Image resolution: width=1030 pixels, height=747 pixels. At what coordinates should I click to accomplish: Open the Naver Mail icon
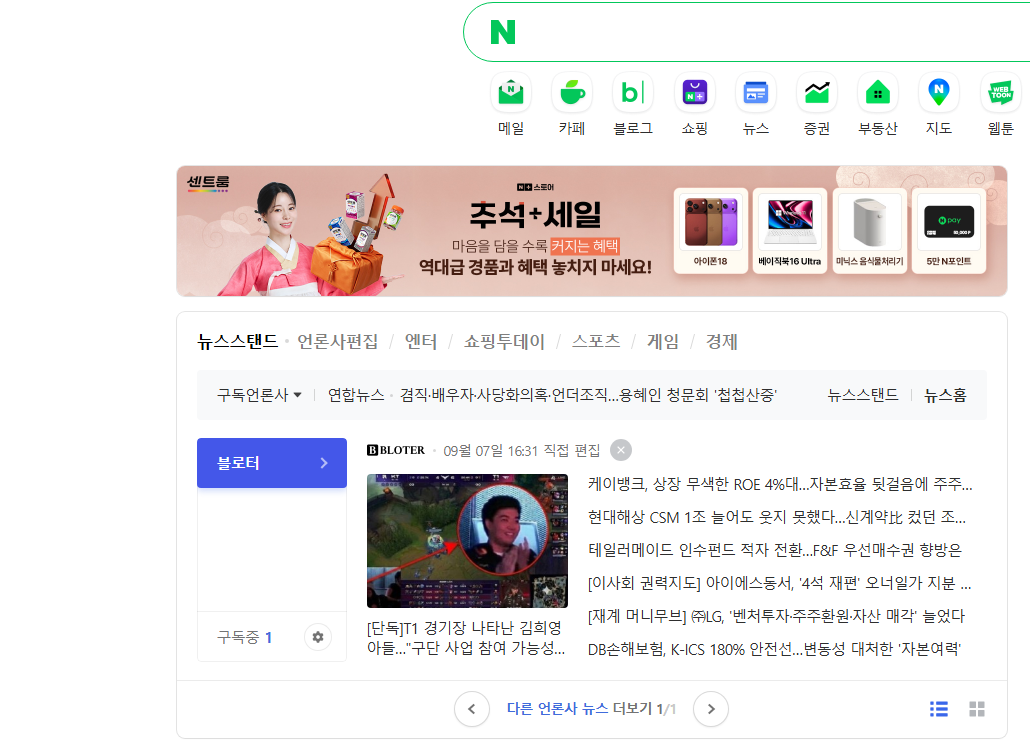[510, 93]
